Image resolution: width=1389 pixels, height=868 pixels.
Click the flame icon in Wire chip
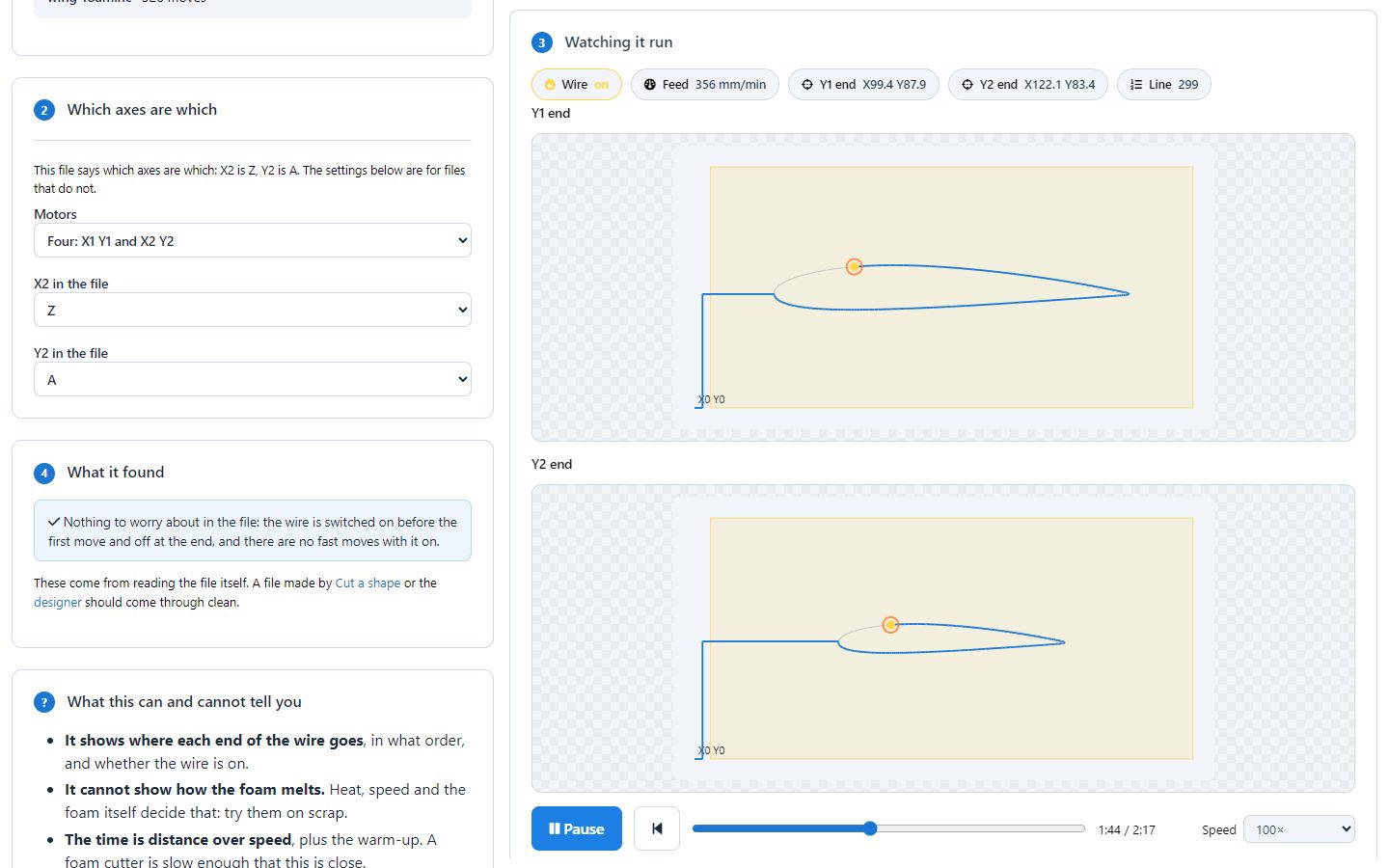tap(550, 85)
